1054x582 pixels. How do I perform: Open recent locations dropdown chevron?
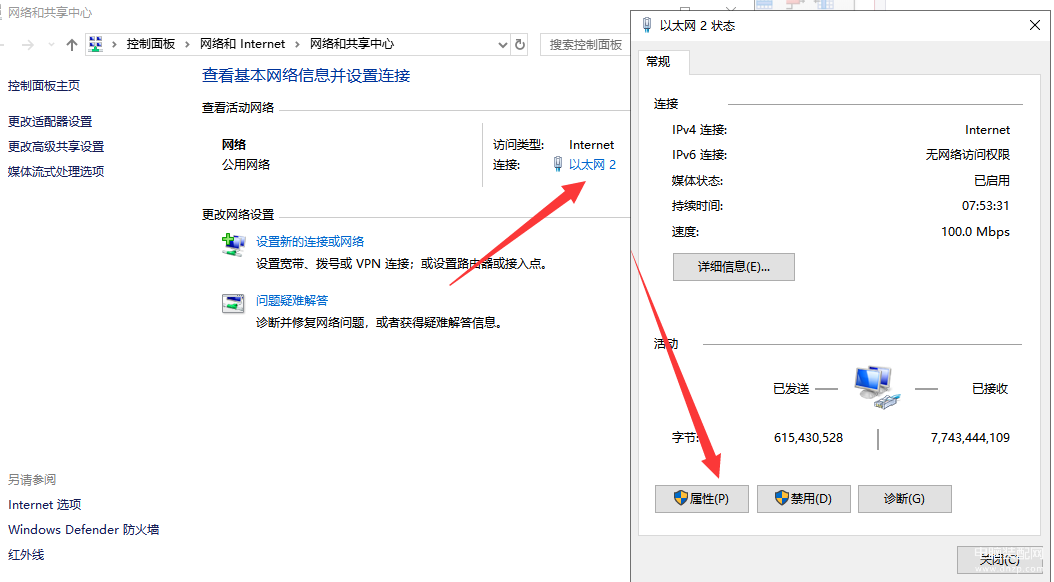coord(51,44)
